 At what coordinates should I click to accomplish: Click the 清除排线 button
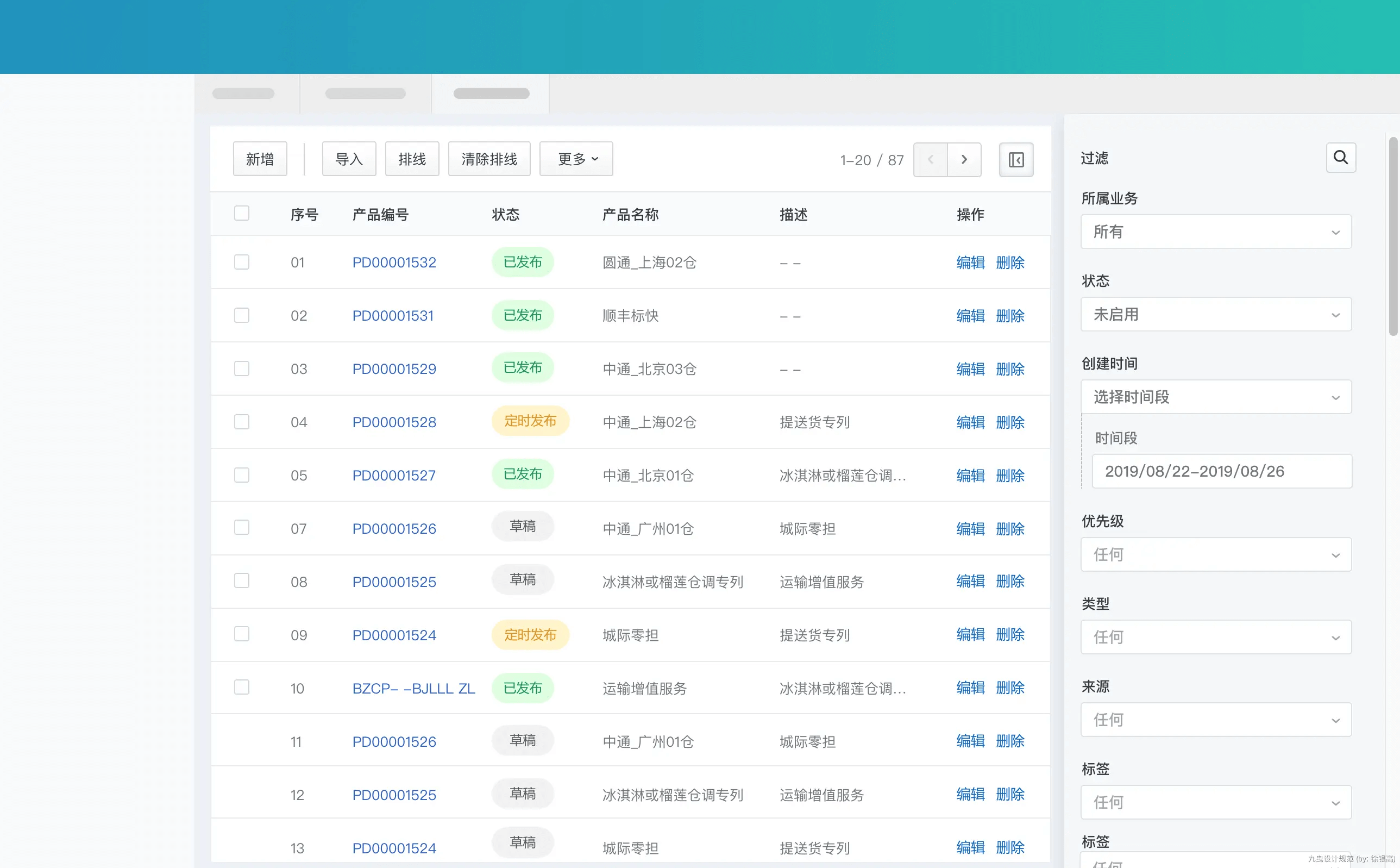coord(489,159)
